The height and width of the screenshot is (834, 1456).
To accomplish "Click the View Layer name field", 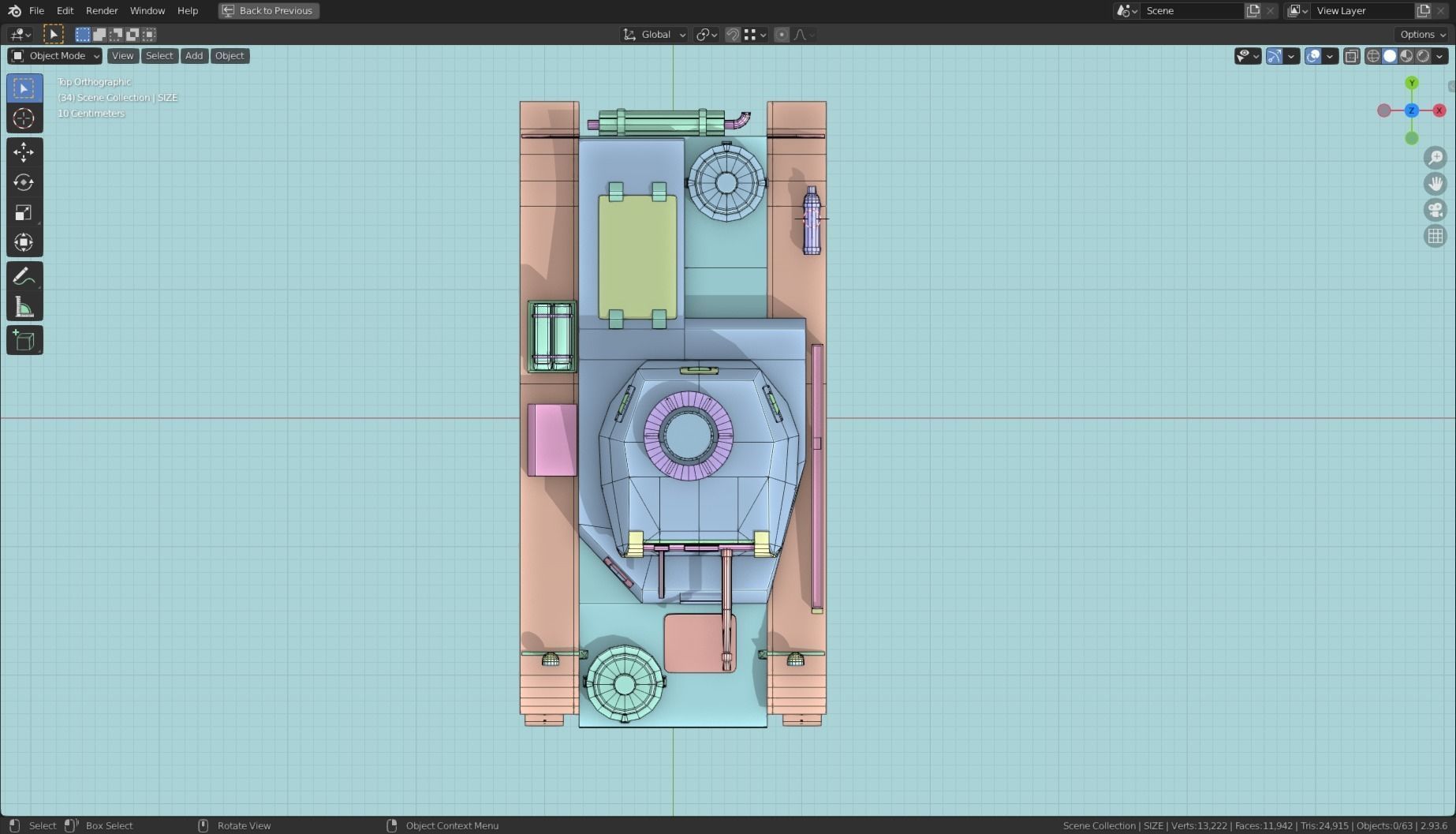I will click(x=1363, y=10).
